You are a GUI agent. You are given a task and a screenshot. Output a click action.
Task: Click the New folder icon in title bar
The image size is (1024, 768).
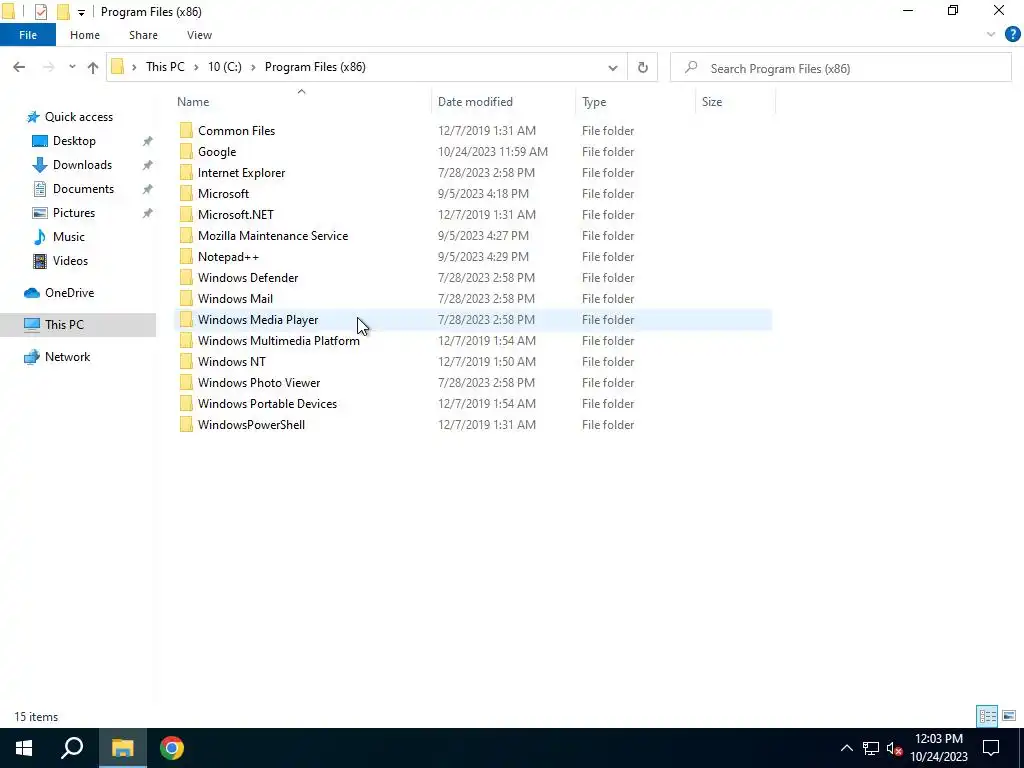63,12
